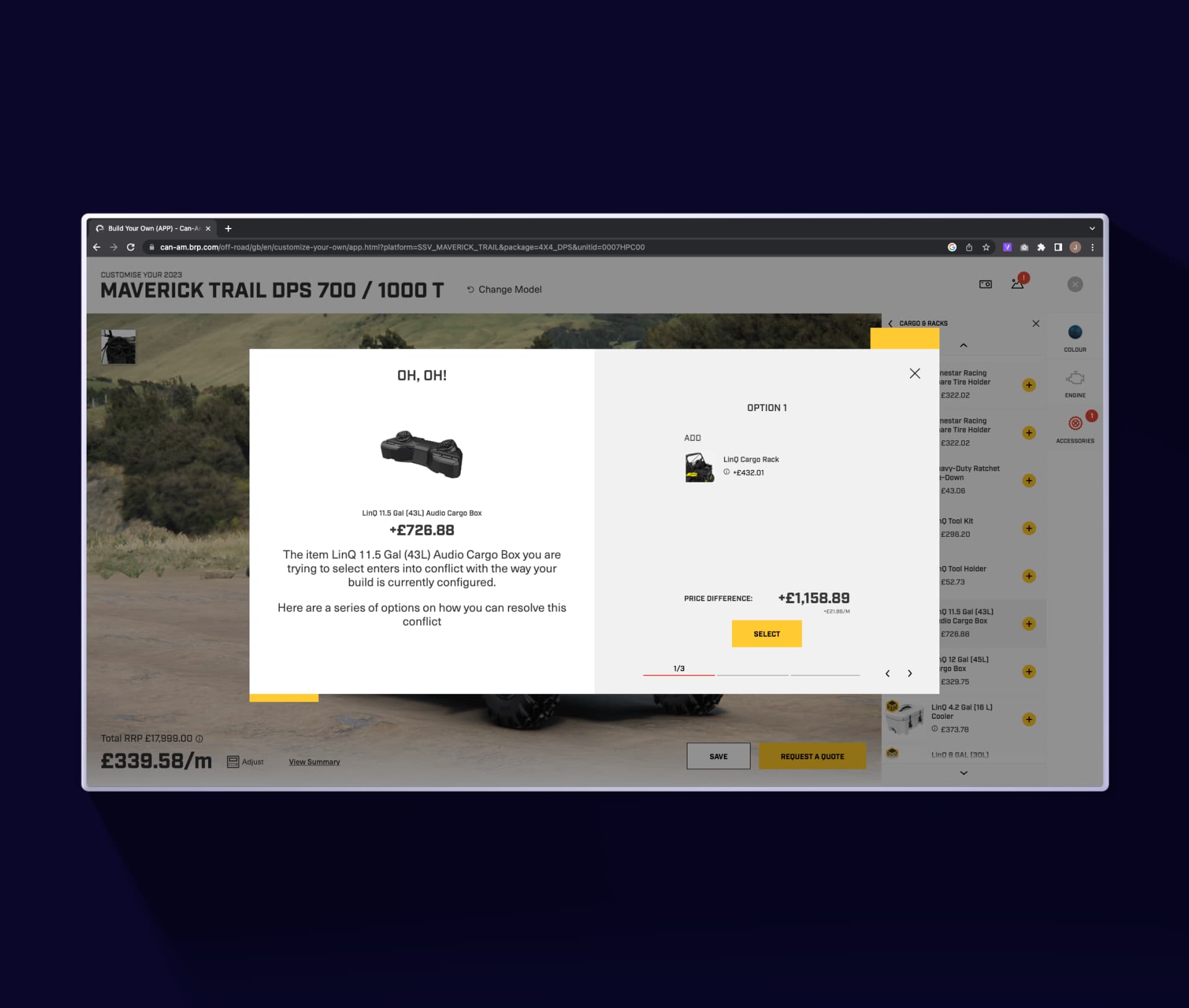Open the Colour customization section

tap(1075, 337)
